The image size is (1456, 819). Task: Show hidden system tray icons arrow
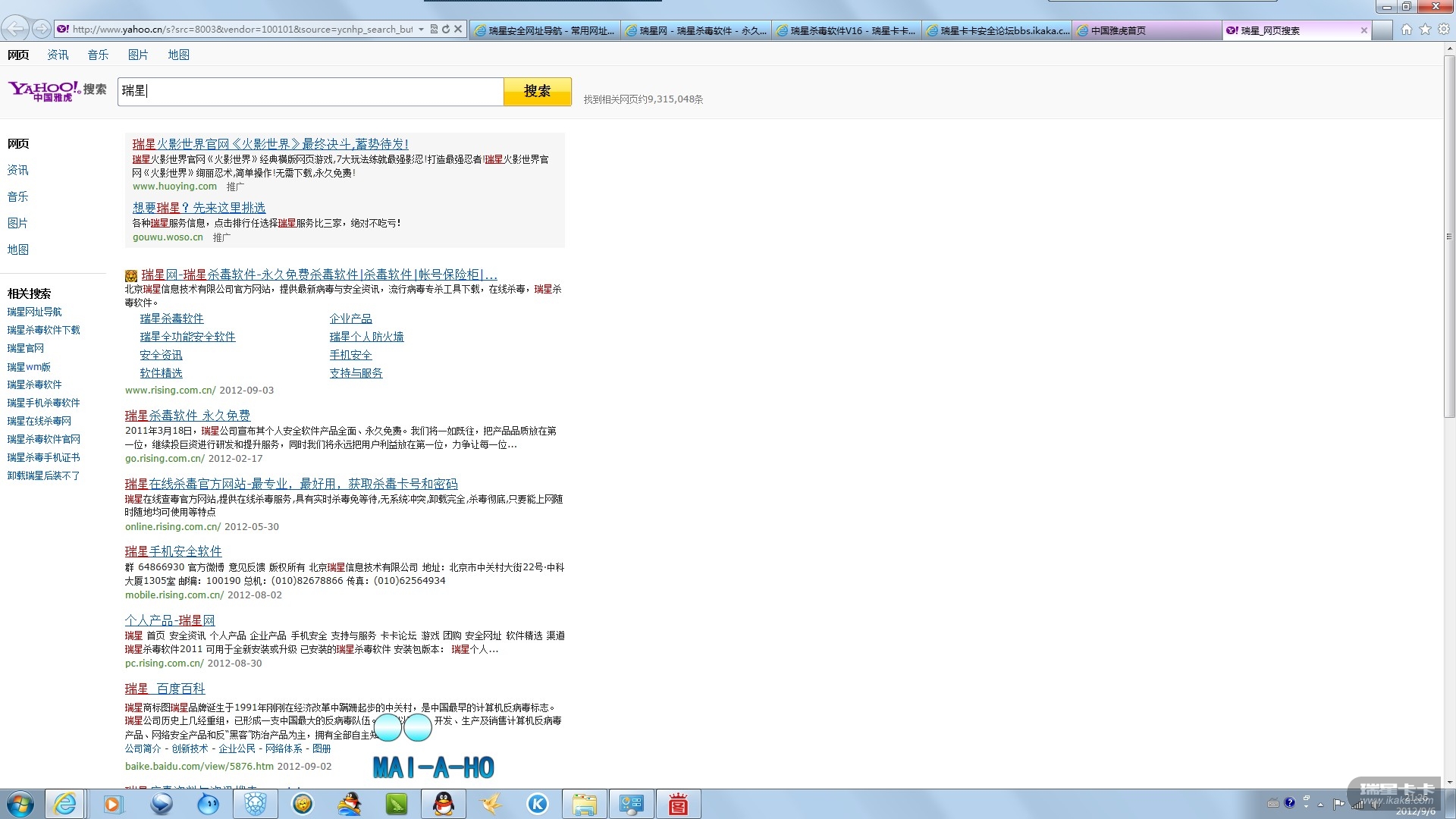point(1320,804)
